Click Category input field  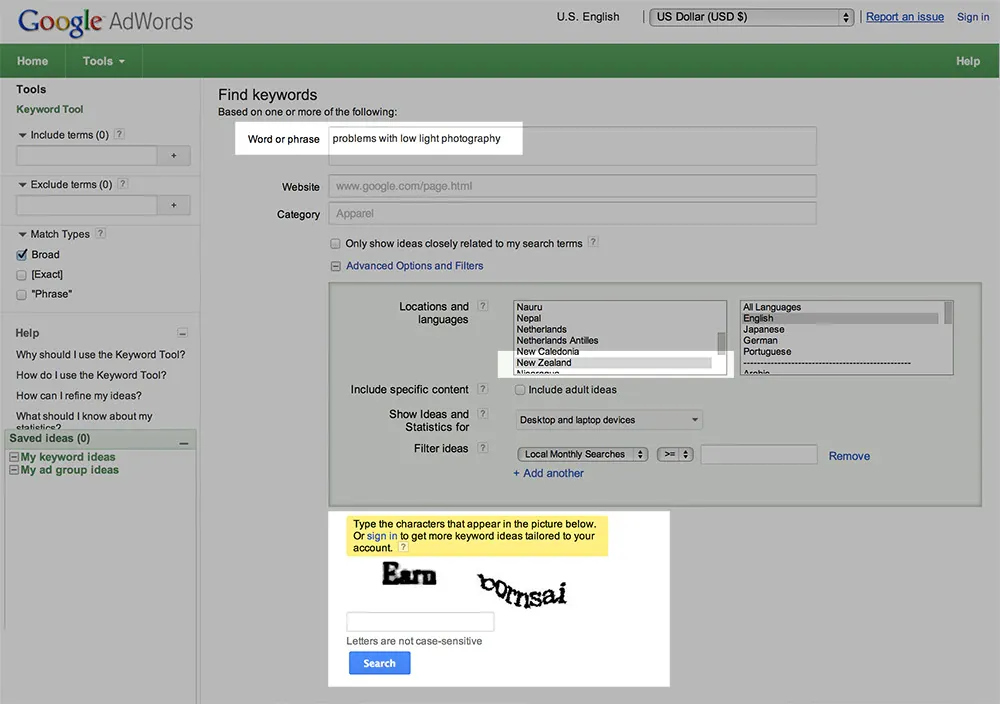[x=572, y=214]
